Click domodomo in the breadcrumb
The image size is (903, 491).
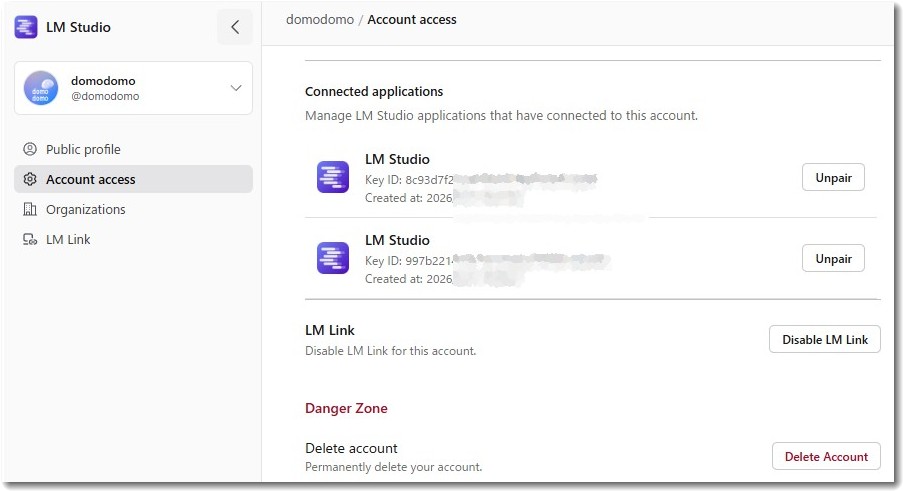(x=320, y=20)
